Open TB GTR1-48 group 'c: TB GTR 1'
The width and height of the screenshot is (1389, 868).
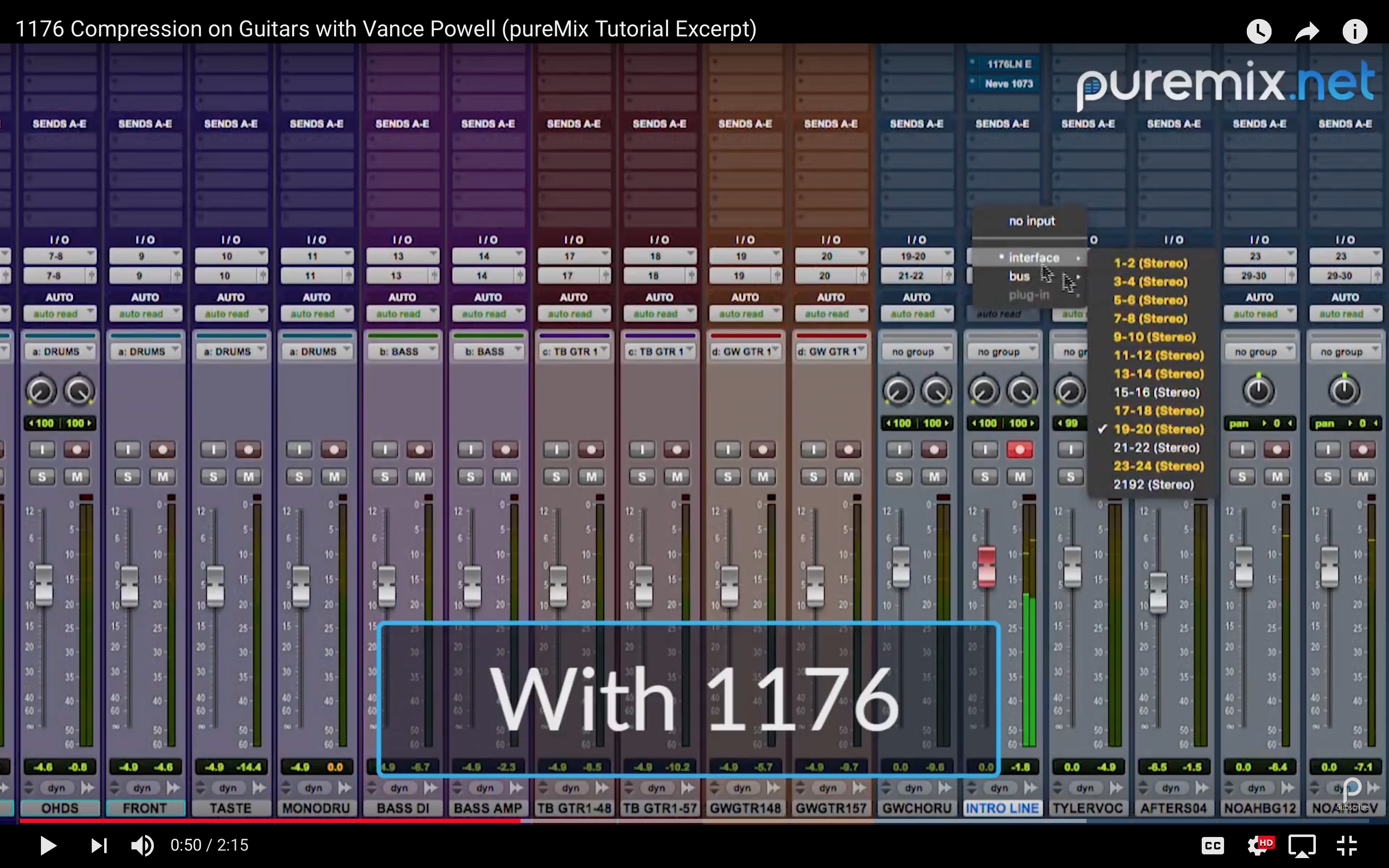[x=574, y=351]
